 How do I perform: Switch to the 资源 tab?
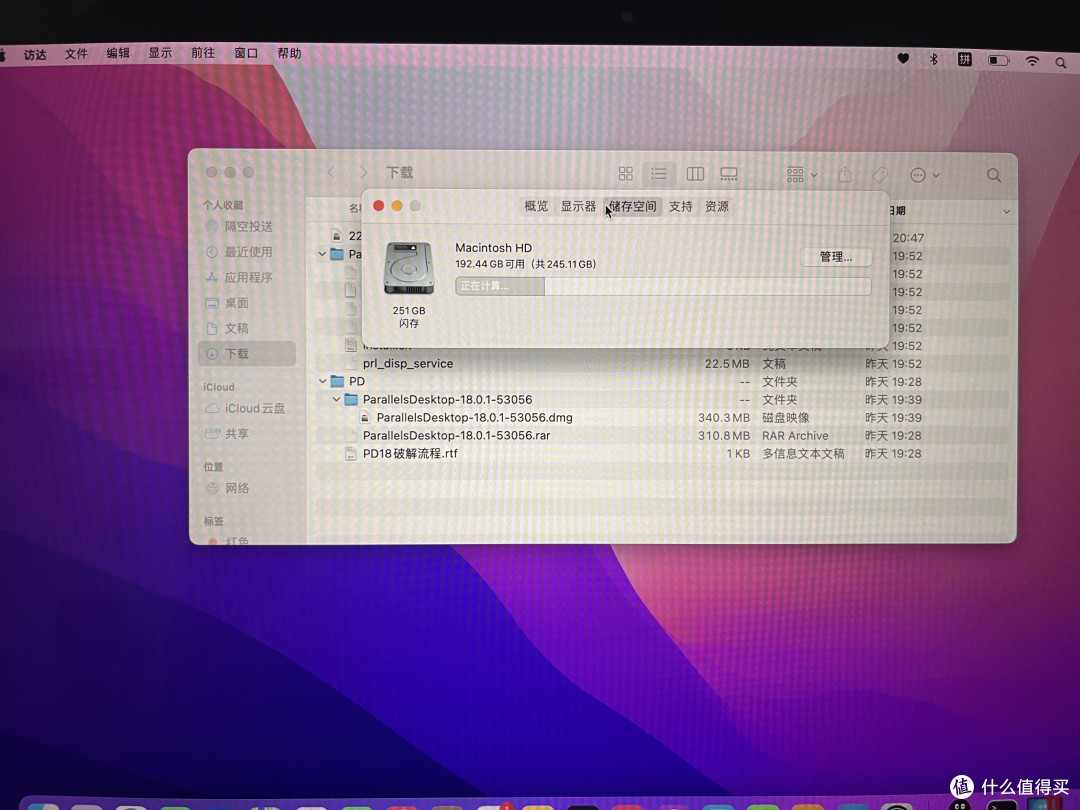(x=716, y=206)
